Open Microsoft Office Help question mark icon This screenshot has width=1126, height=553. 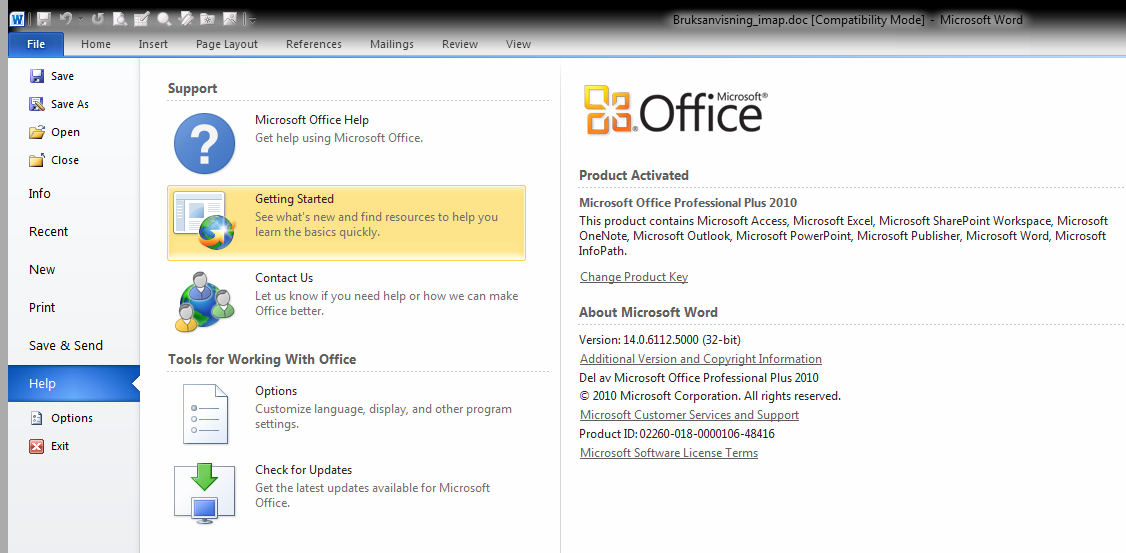[x=204, y=144]
